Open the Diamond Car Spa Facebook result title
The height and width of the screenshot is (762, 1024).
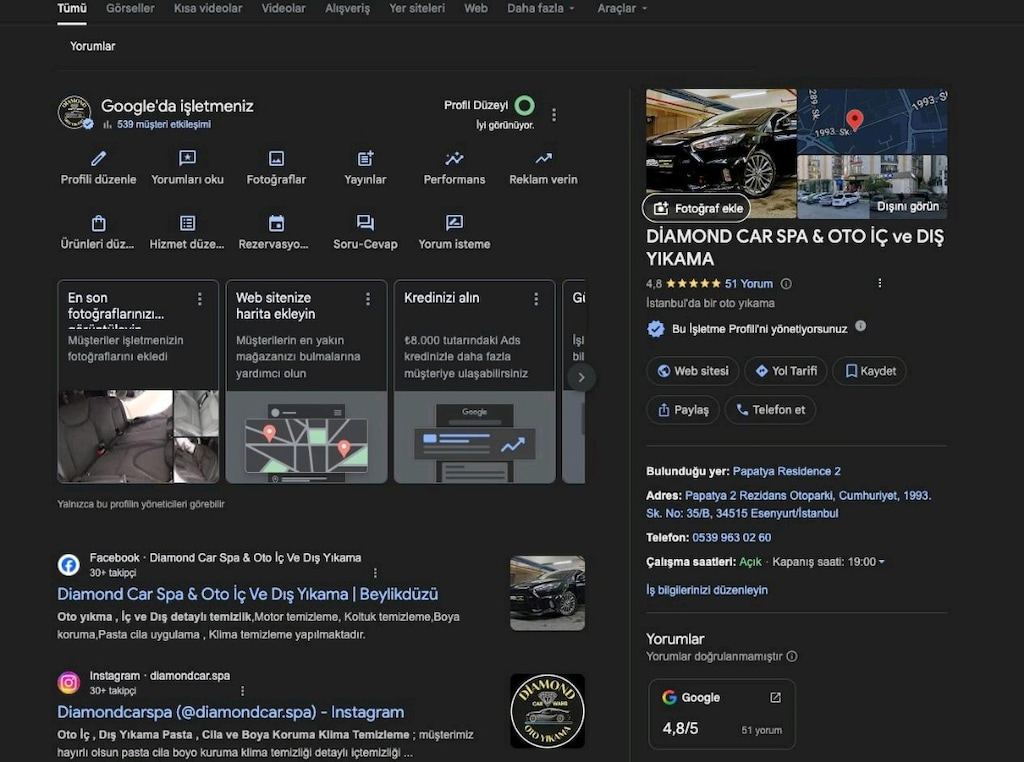(248, 594)
